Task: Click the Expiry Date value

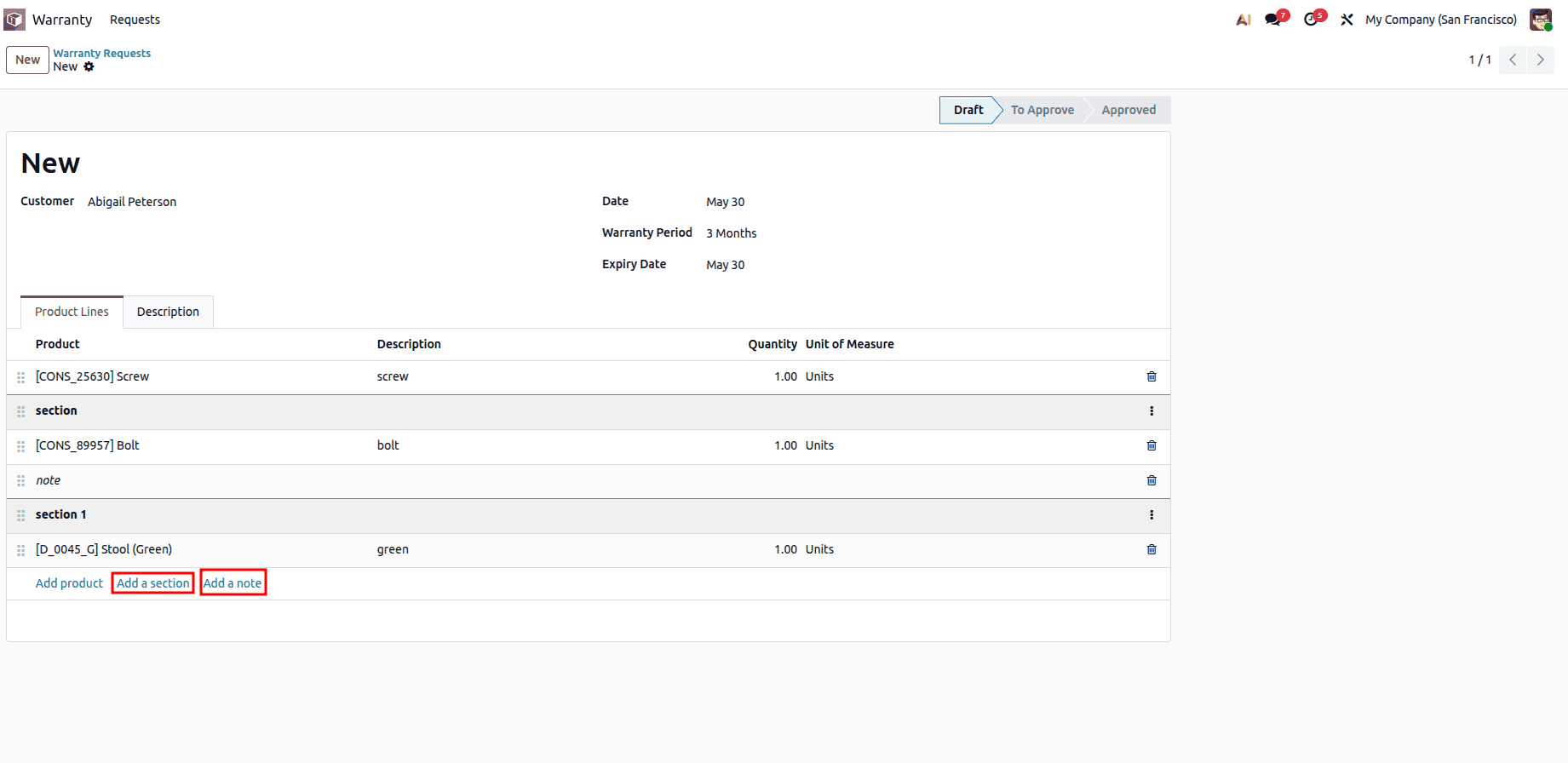Action: click(x=726, y=265)
